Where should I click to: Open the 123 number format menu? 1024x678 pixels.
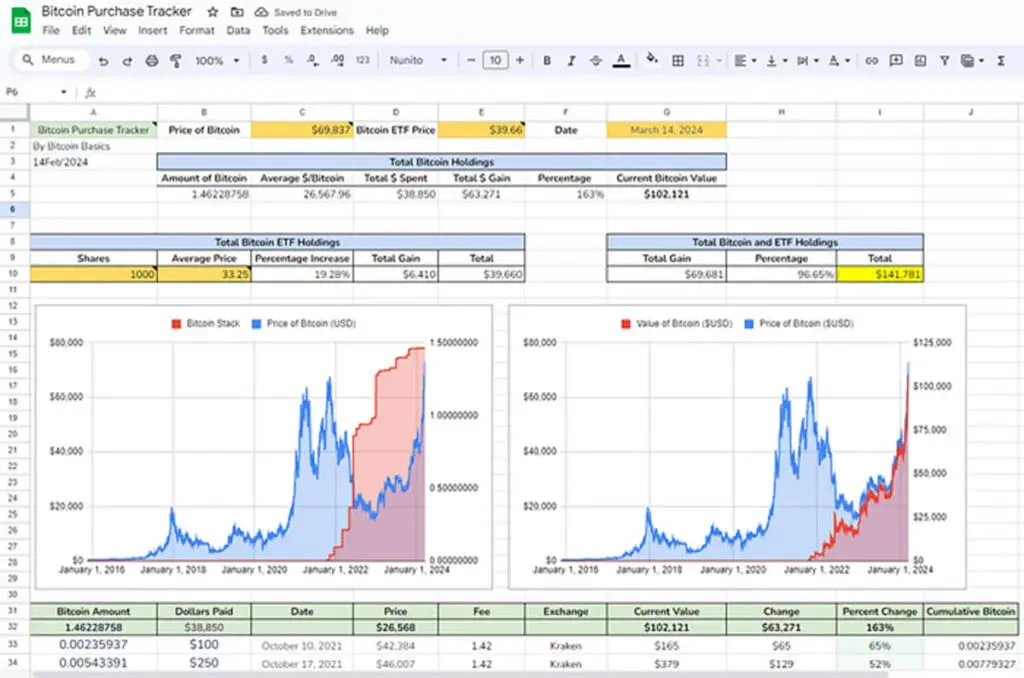click(x=362, y=60)
